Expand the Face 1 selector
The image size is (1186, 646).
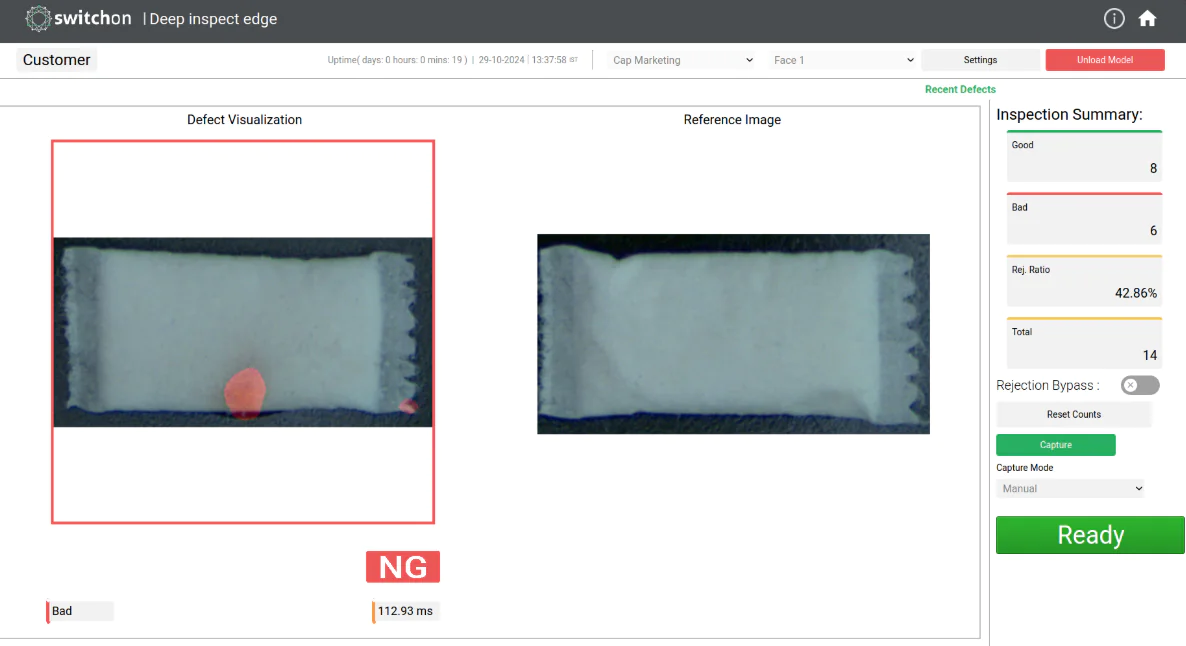click(843, 60)
